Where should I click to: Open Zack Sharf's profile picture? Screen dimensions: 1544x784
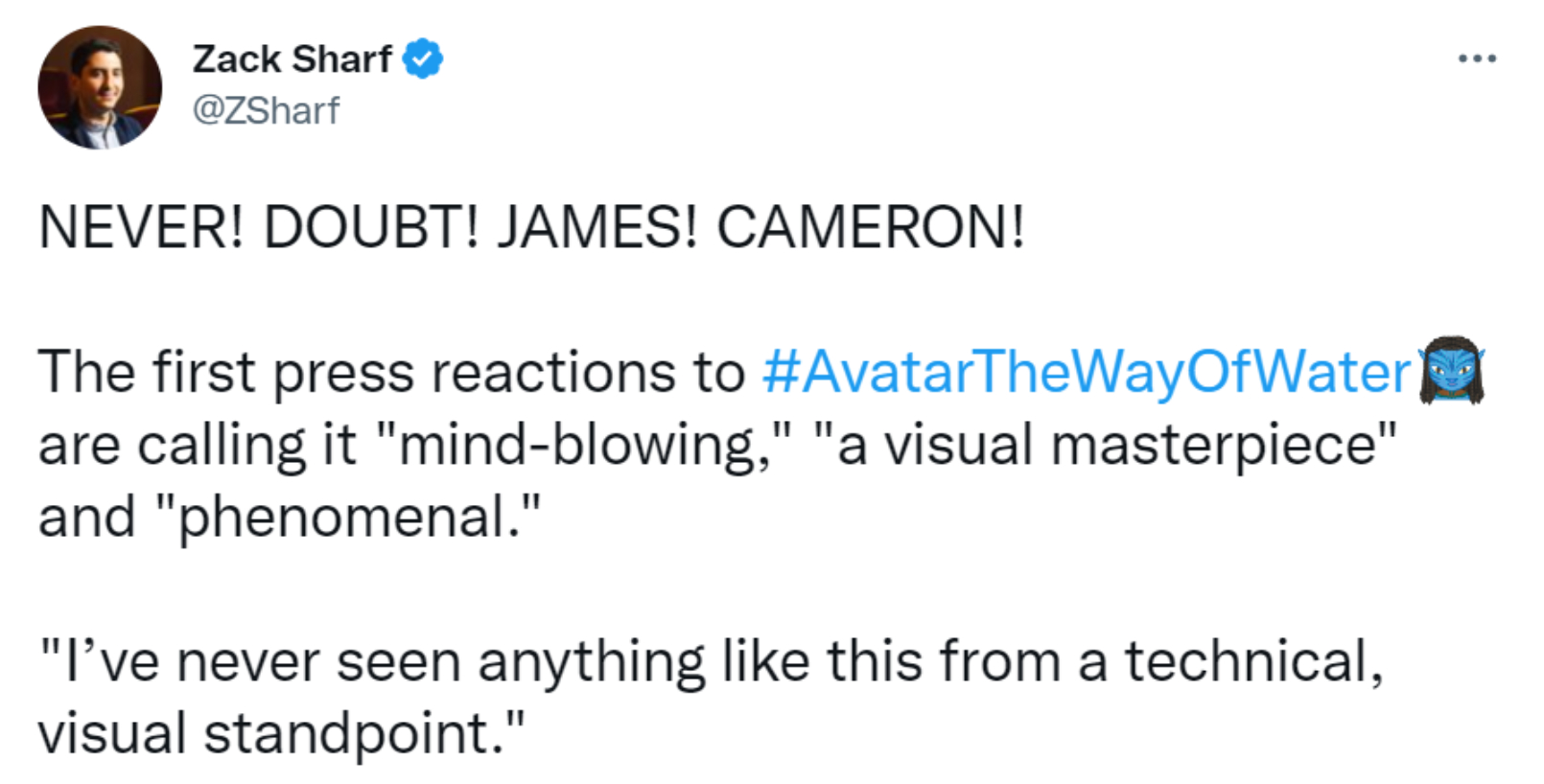[x=100, y=87]
